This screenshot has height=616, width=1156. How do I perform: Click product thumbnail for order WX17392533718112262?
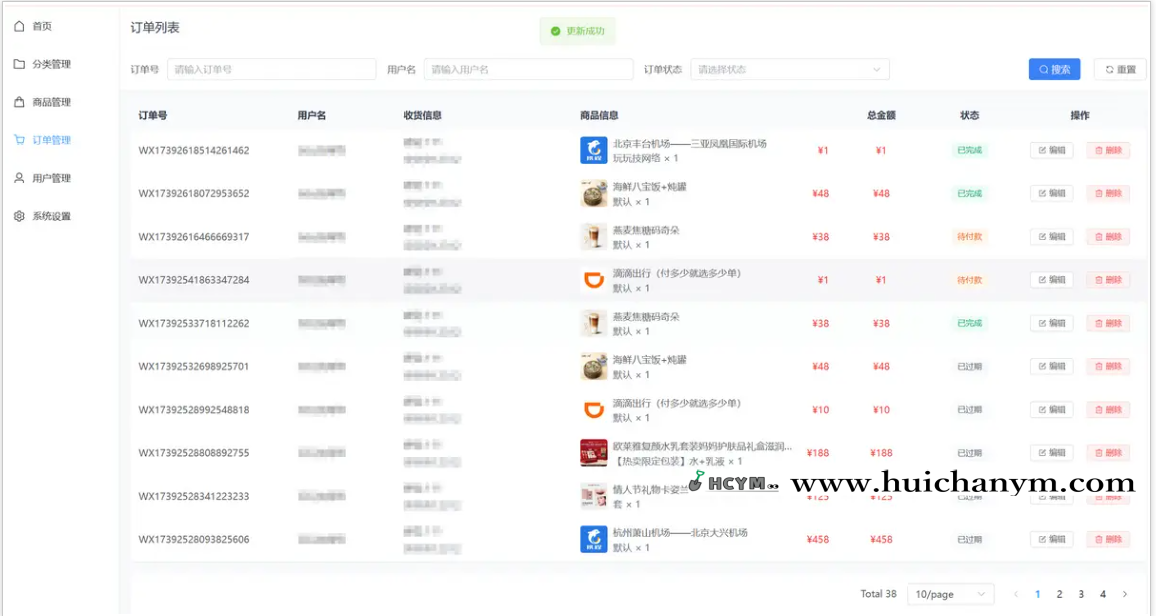(x=593, y=323)
